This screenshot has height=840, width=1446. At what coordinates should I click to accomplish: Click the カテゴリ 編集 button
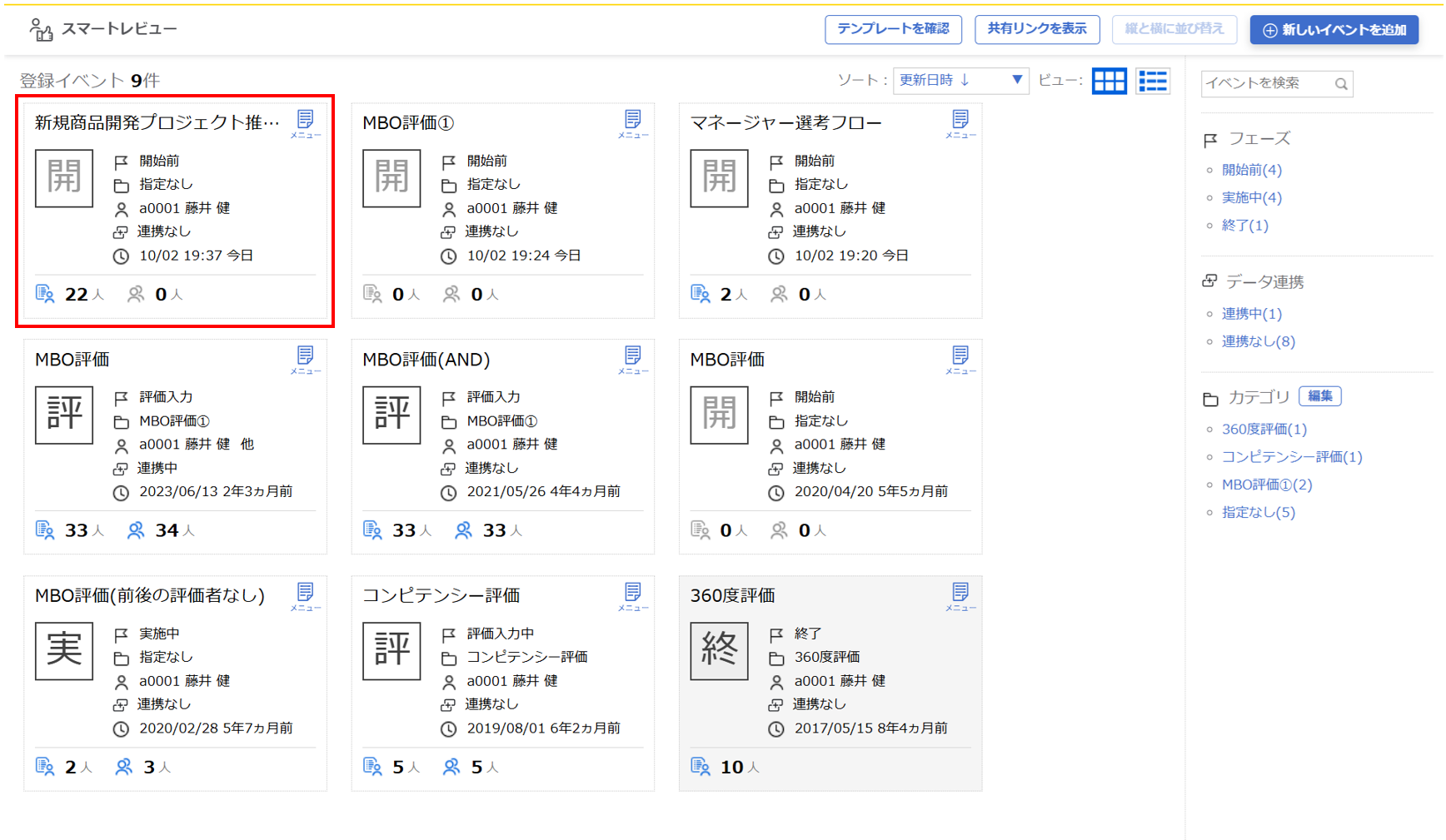tap(1319, 396)
